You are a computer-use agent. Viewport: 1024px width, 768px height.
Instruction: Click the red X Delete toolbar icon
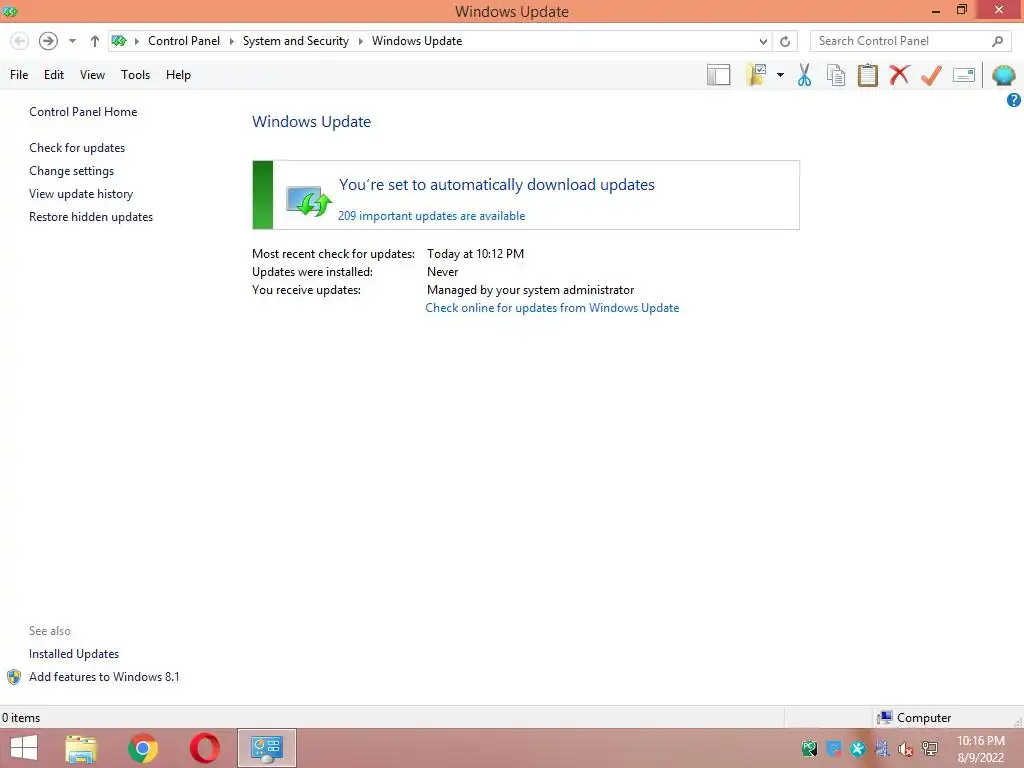pyautogui.click(x=899, y=74)
